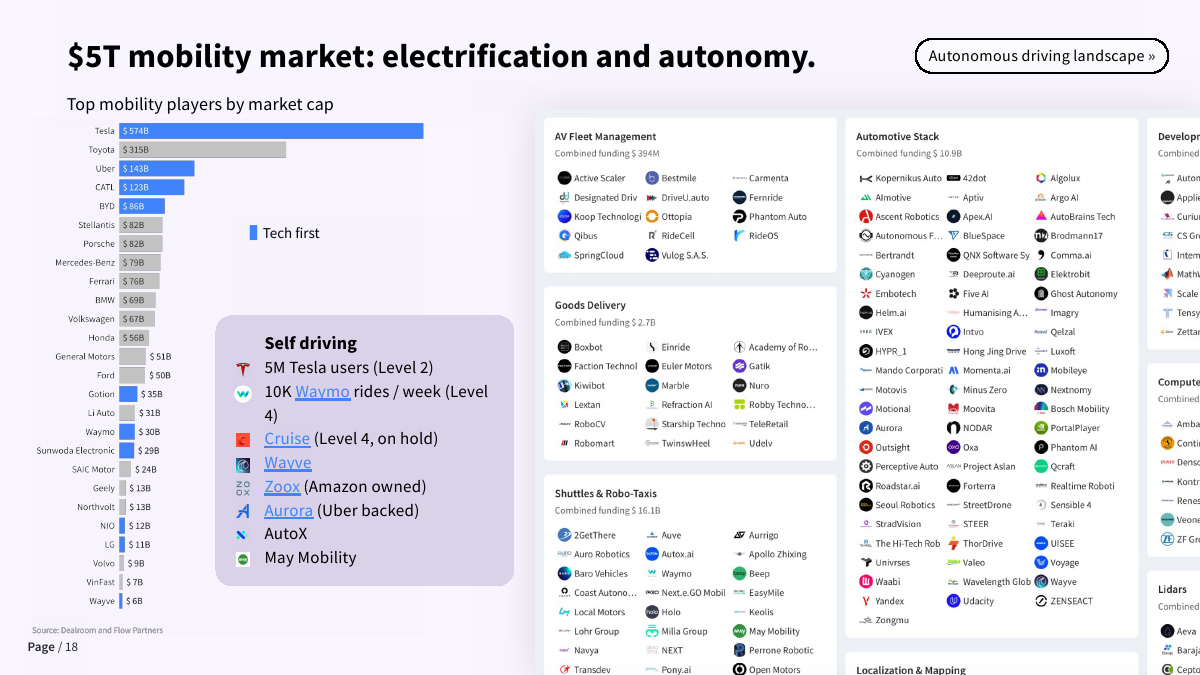Open the Wayve hyperlink

(288, 463)
